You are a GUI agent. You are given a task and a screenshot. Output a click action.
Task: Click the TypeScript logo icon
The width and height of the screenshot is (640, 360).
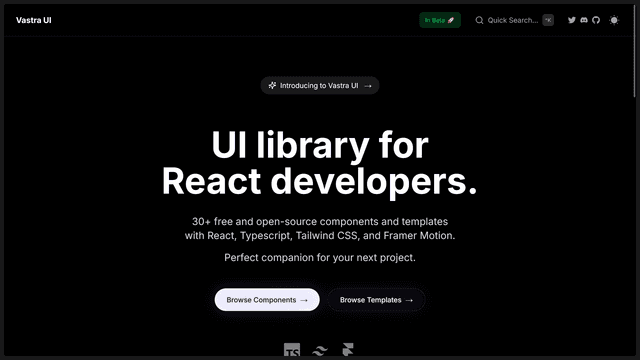click(292, 350)
